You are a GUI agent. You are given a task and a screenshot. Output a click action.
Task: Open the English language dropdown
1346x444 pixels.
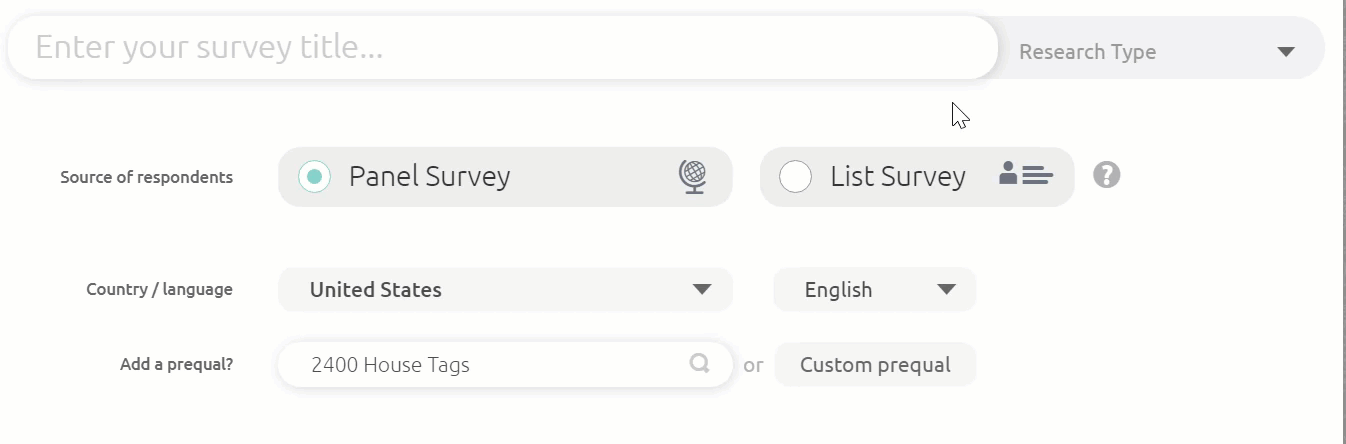click(860, 290)
